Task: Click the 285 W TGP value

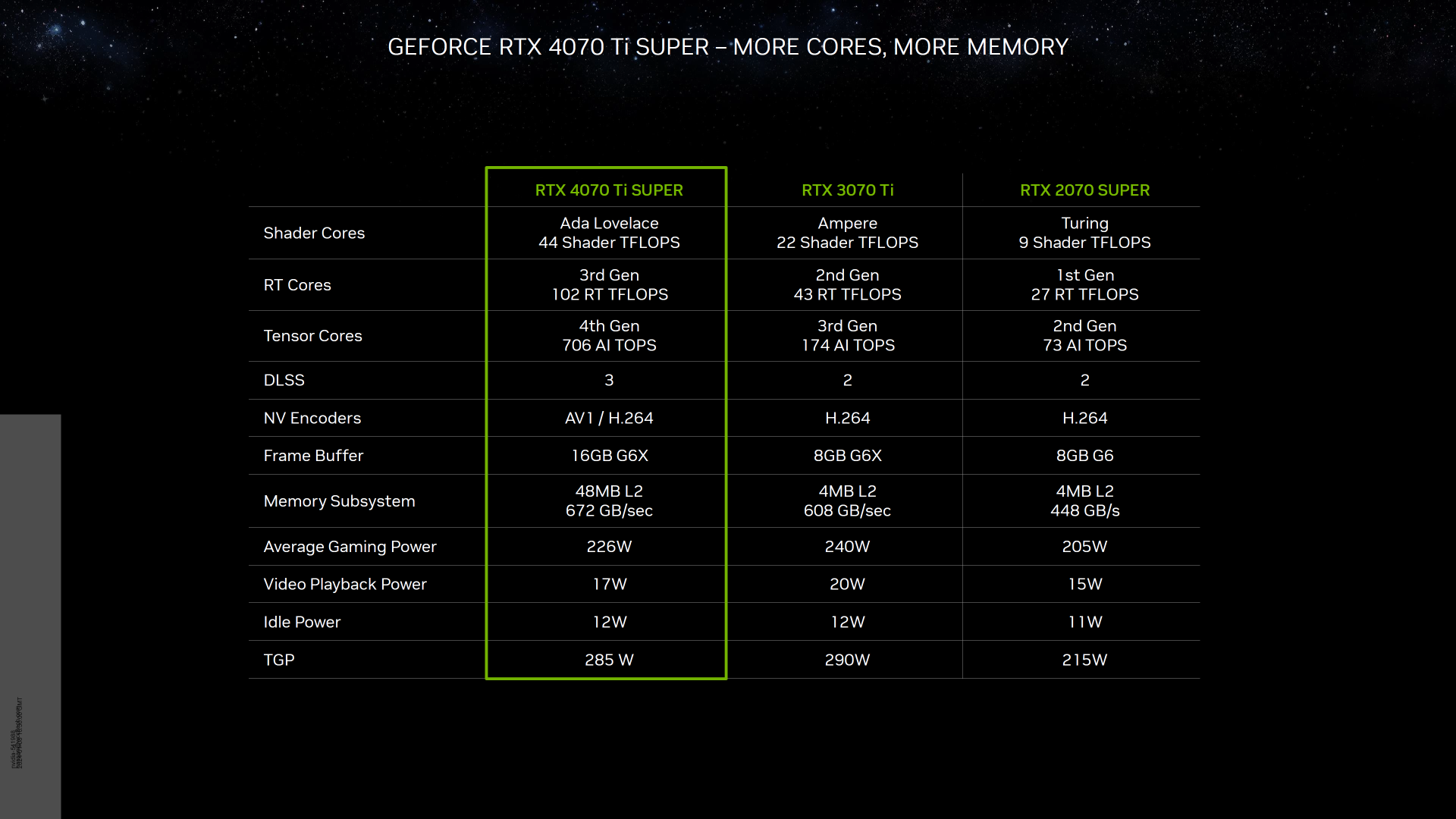Action: tap(609, 661)
